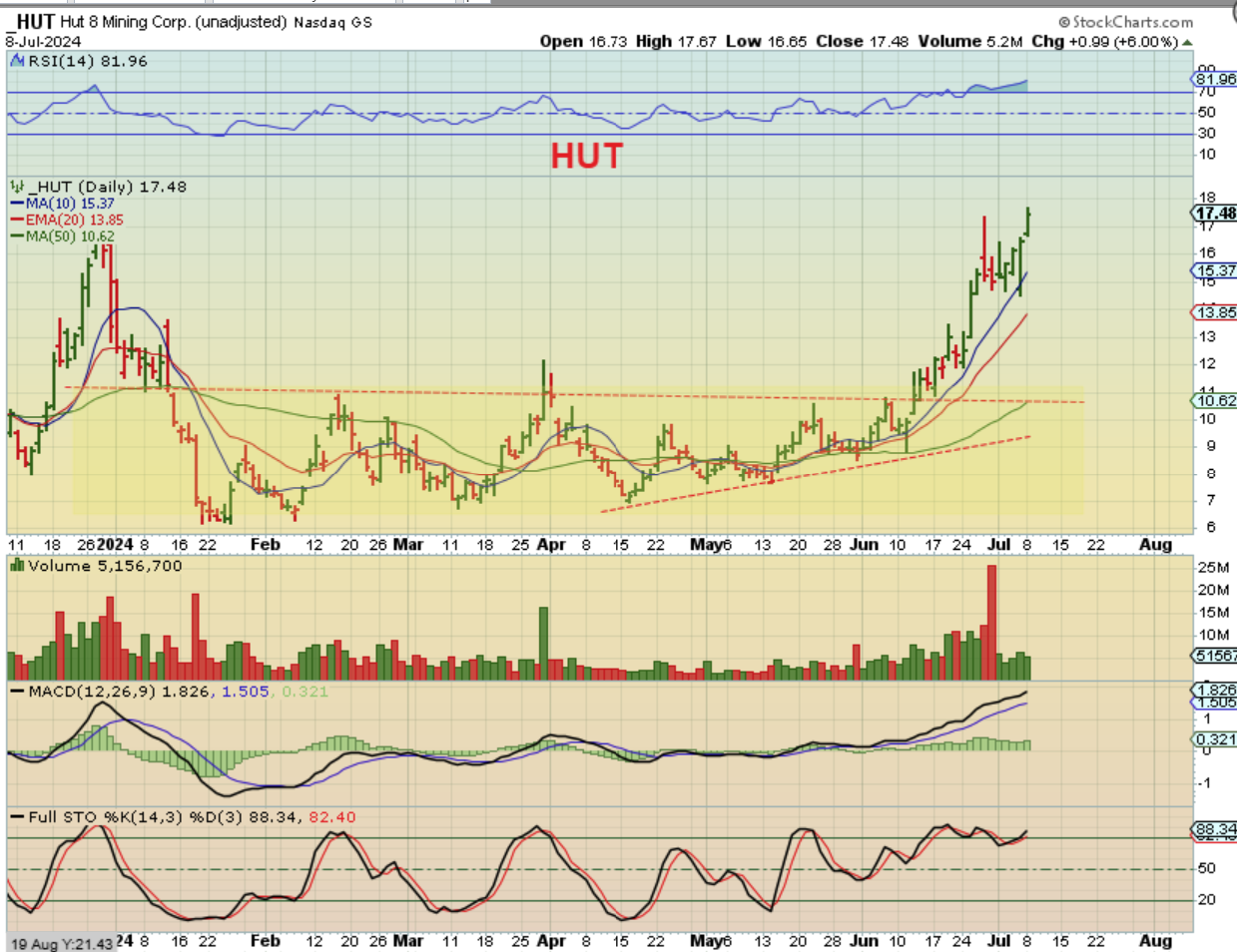
Task: Click the 88.34 tag on stochastic axis
Action: [x=1215, y=829]
